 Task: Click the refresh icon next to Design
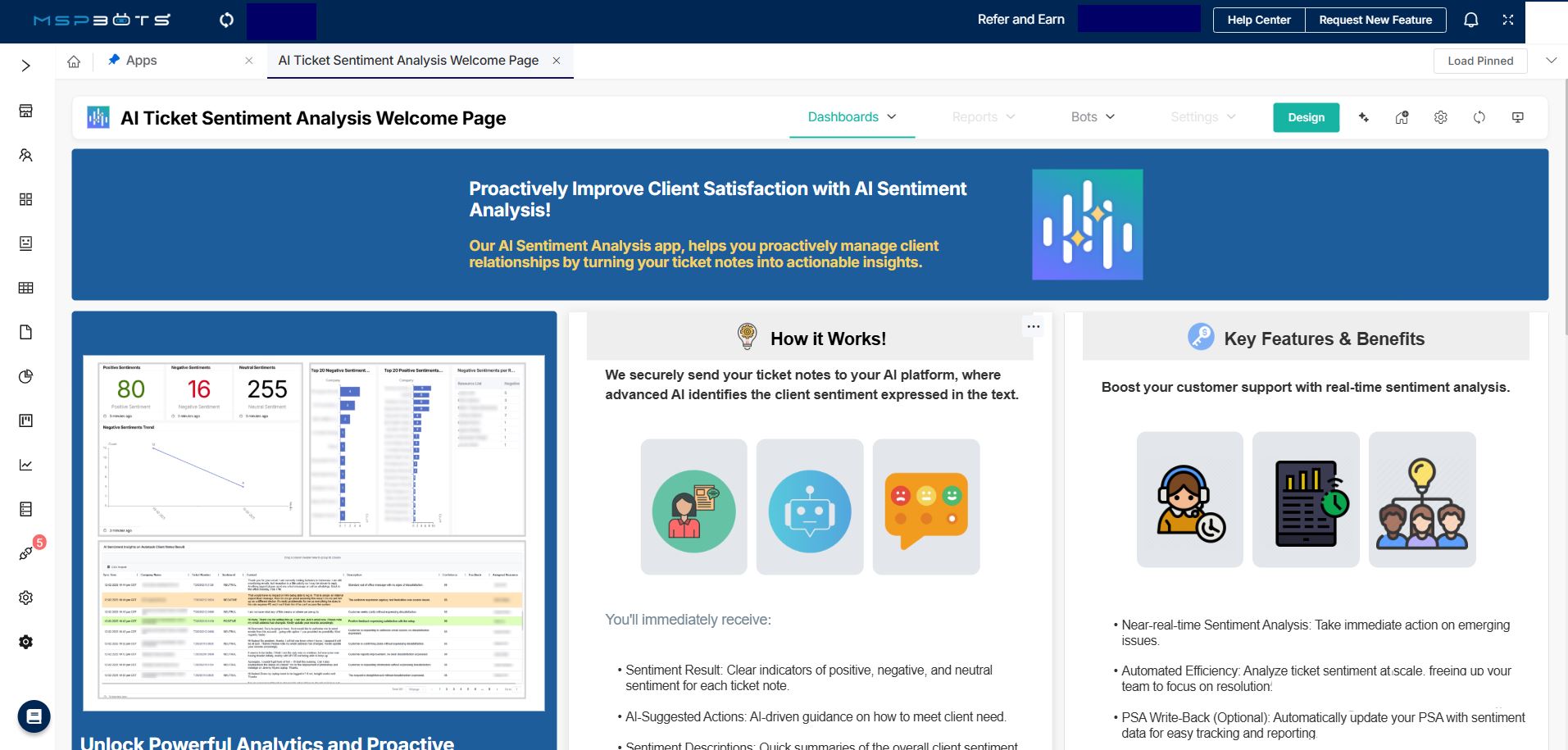(x=1479, y=118)
